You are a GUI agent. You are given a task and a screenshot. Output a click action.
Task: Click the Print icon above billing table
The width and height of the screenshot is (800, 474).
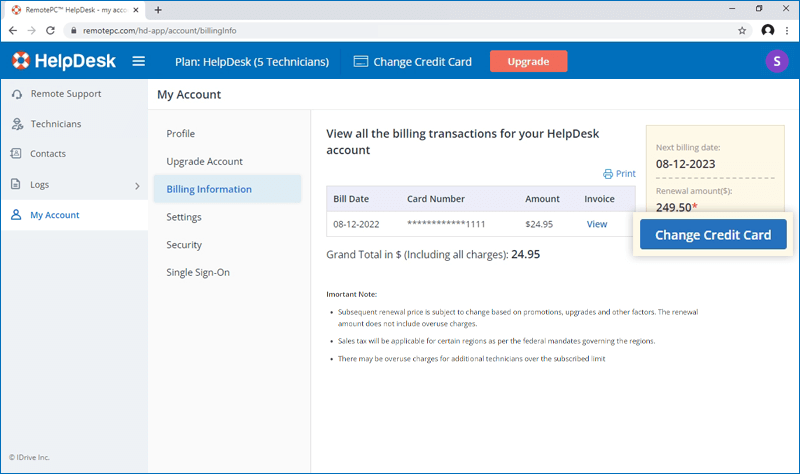(608, 174)
